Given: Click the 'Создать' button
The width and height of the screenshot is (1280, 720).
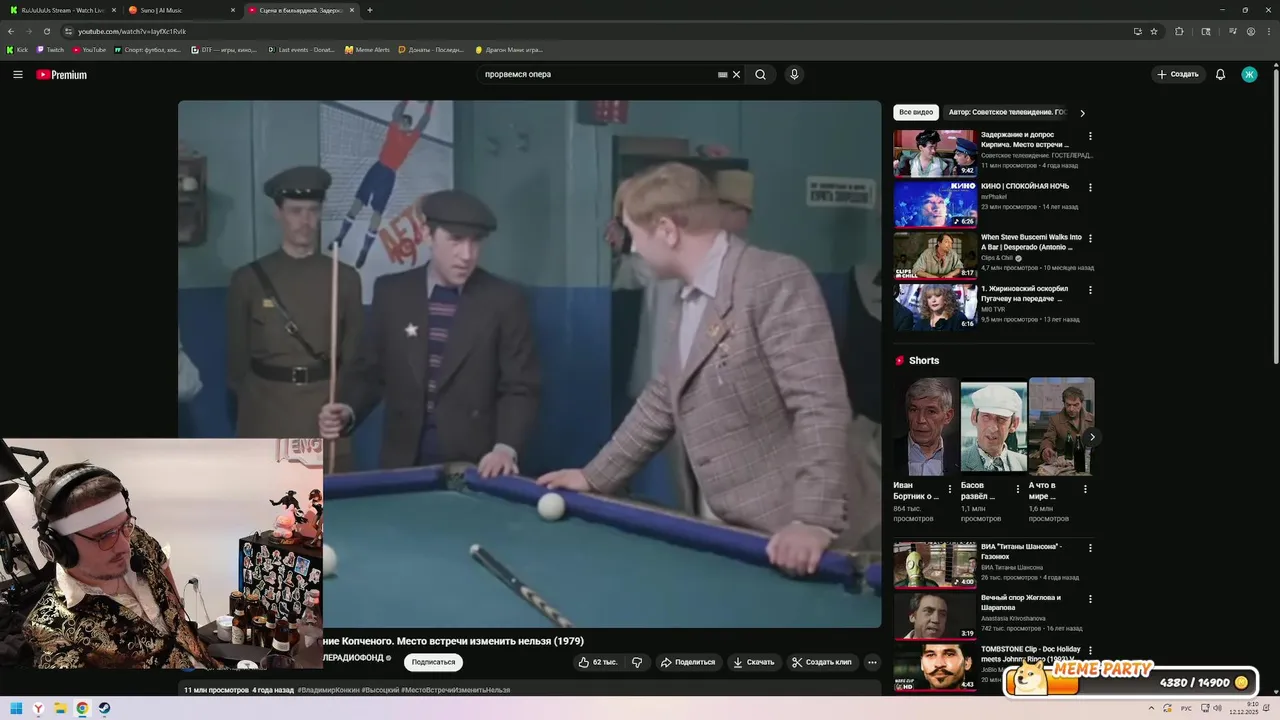Looking at the screenshot, I should click(1177, 74).
